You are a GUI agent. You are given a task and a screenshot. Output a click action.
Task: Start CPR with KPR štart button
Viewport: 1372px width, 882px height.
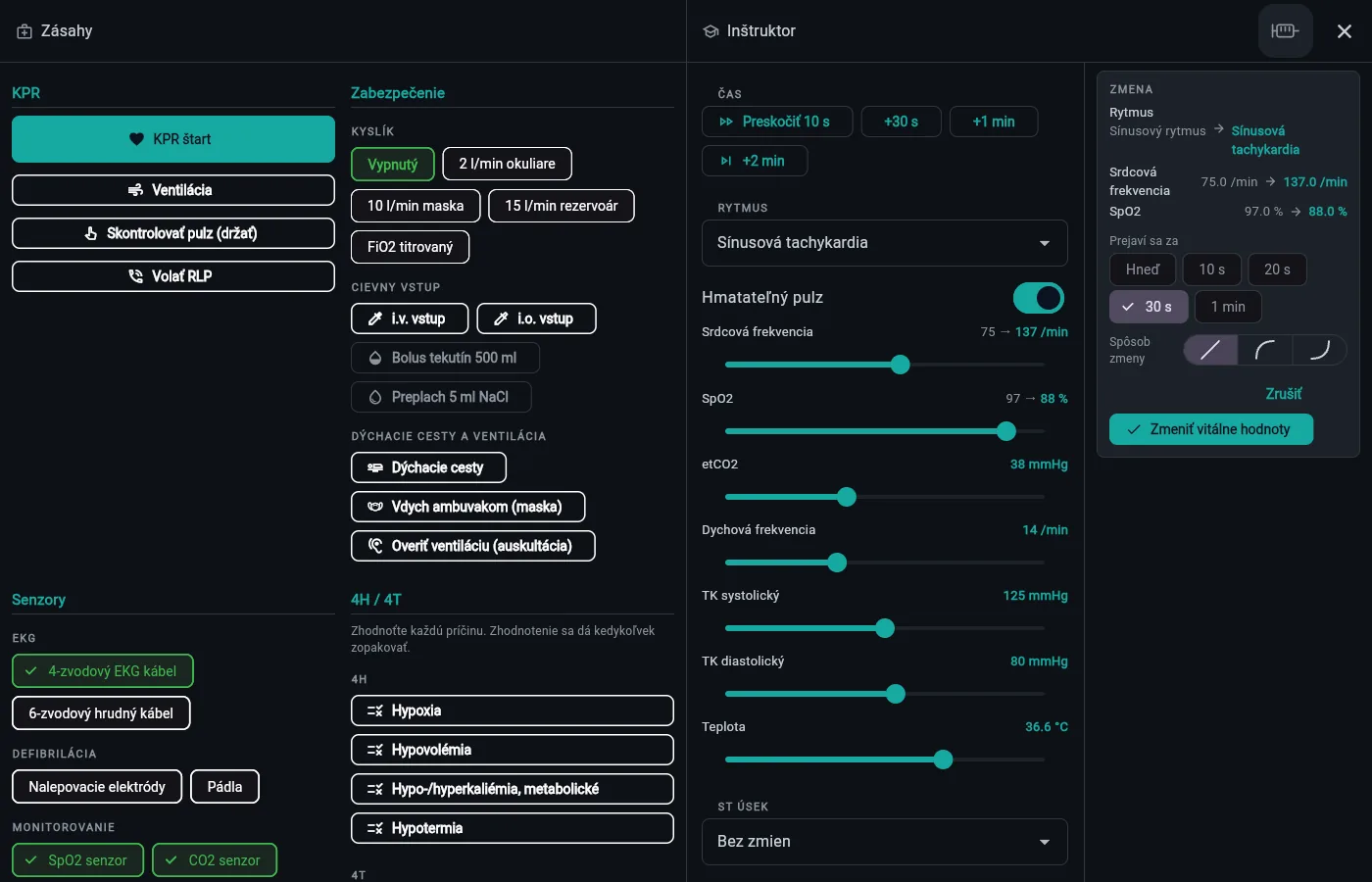point(173,139)
